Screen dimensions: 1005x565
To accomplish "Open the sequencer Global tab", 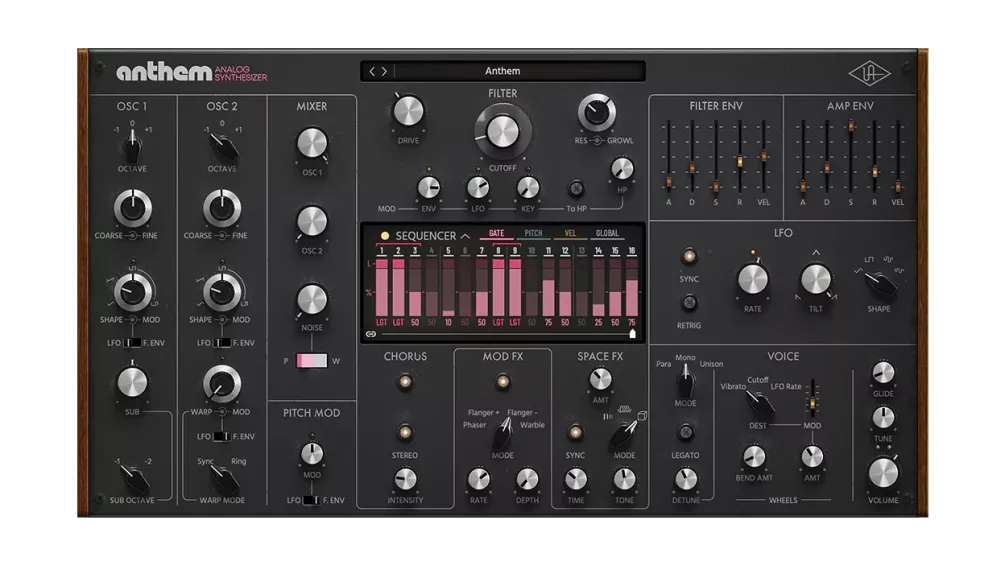I will click(x=607, y=233).
